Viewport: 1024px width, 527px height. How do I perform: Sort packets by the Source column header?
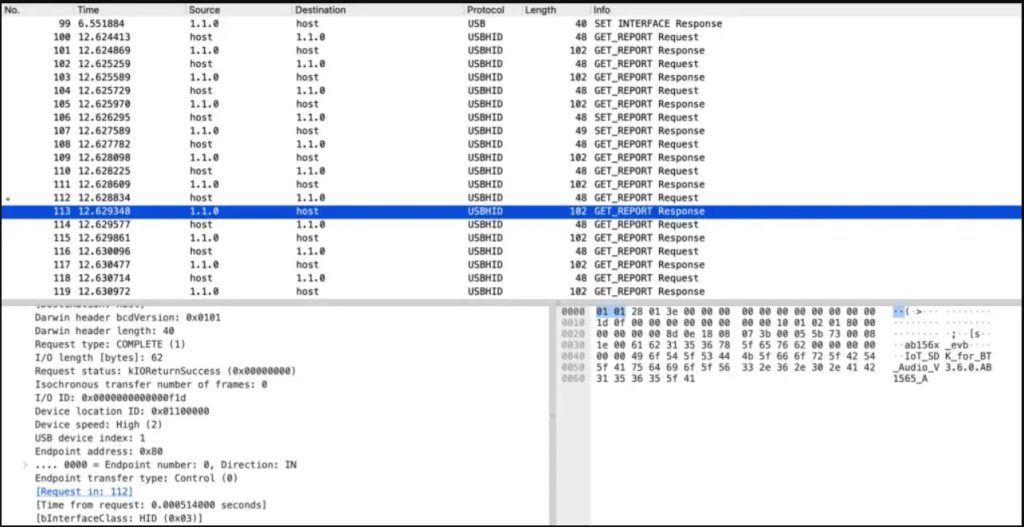[239, 10]
